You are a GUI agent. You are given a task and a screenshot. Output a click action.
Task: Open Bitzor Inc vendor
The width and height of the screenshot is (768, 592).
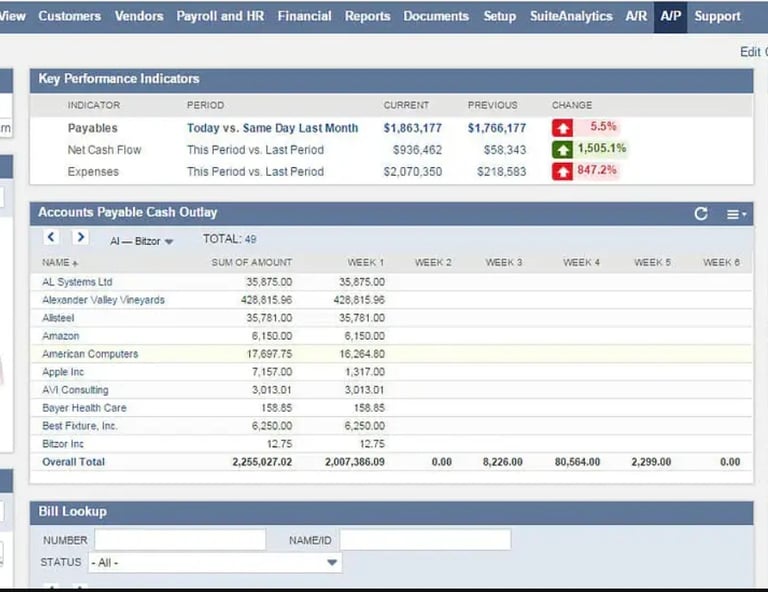(63, 444)
